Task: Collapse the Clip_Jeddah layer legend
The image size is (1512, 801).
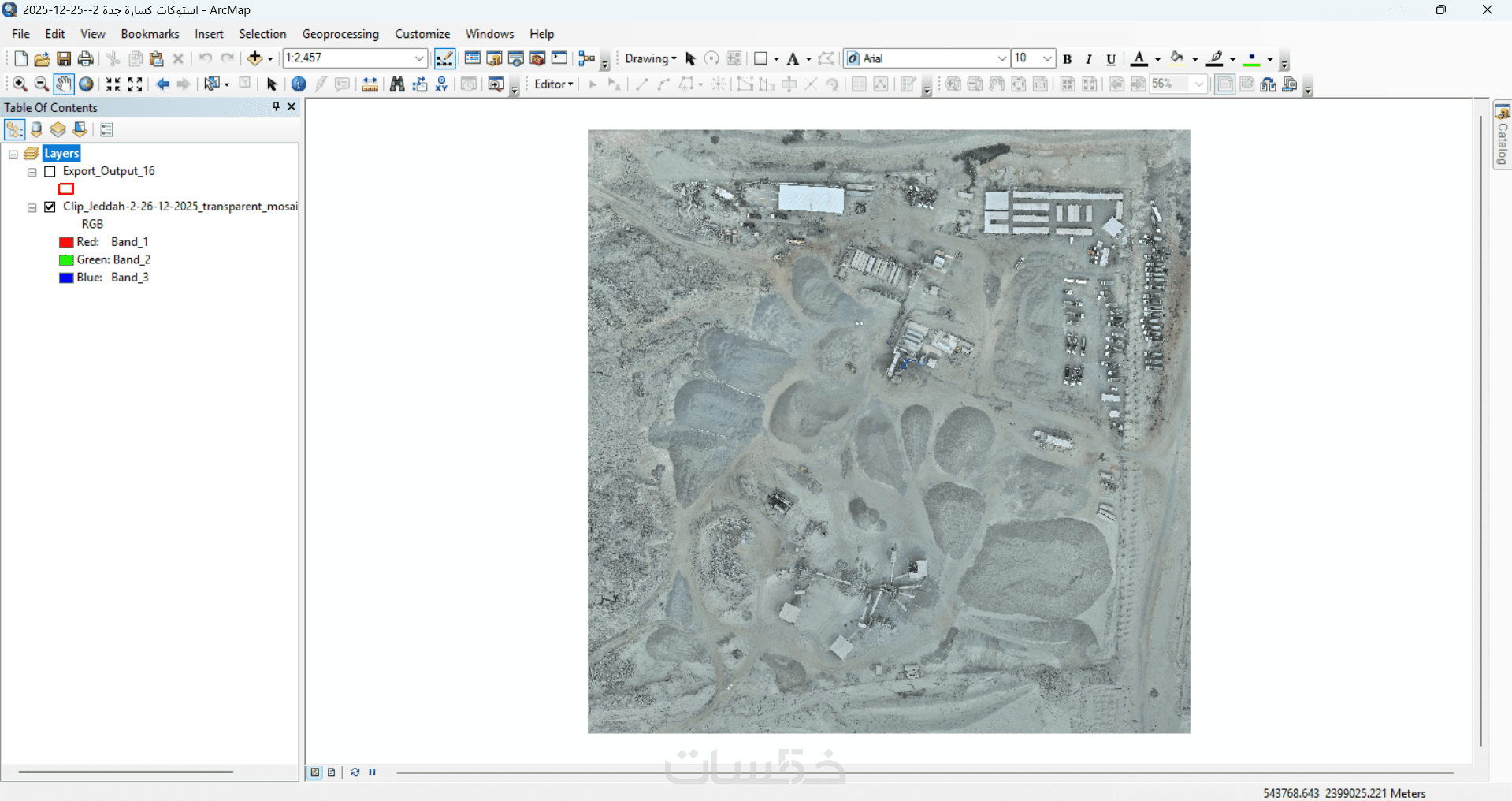Action: click(32, 208)
